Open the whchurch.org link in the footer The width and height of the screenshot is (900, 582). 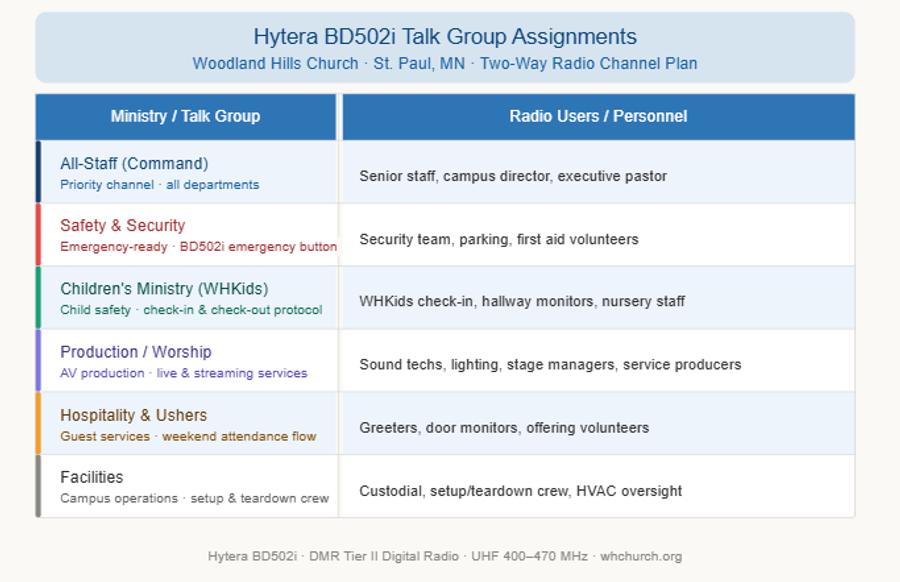pos(640,557)
